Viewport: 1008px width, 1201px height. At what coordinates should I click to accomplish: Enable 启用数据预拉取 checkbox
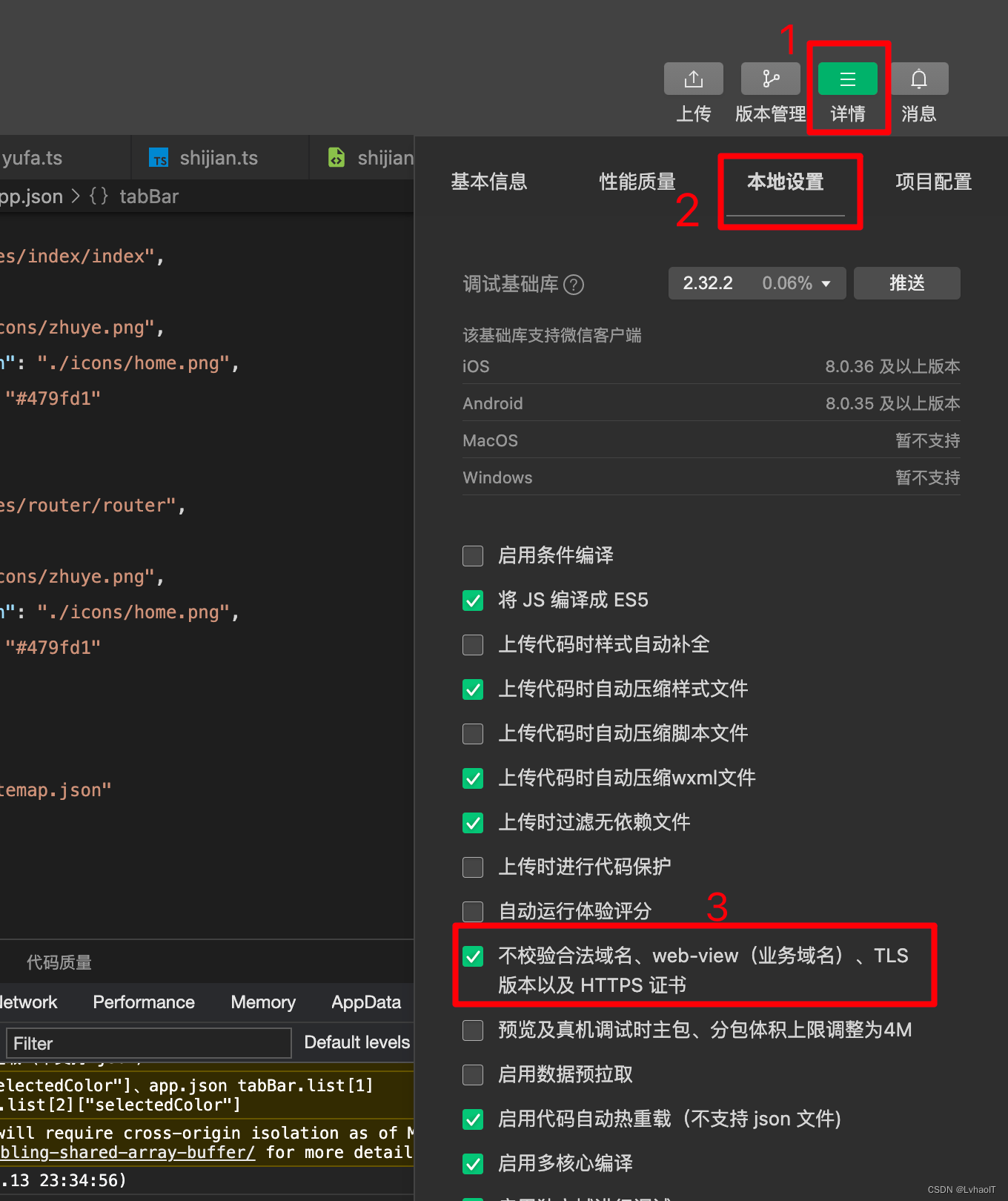coord(473,1075)
